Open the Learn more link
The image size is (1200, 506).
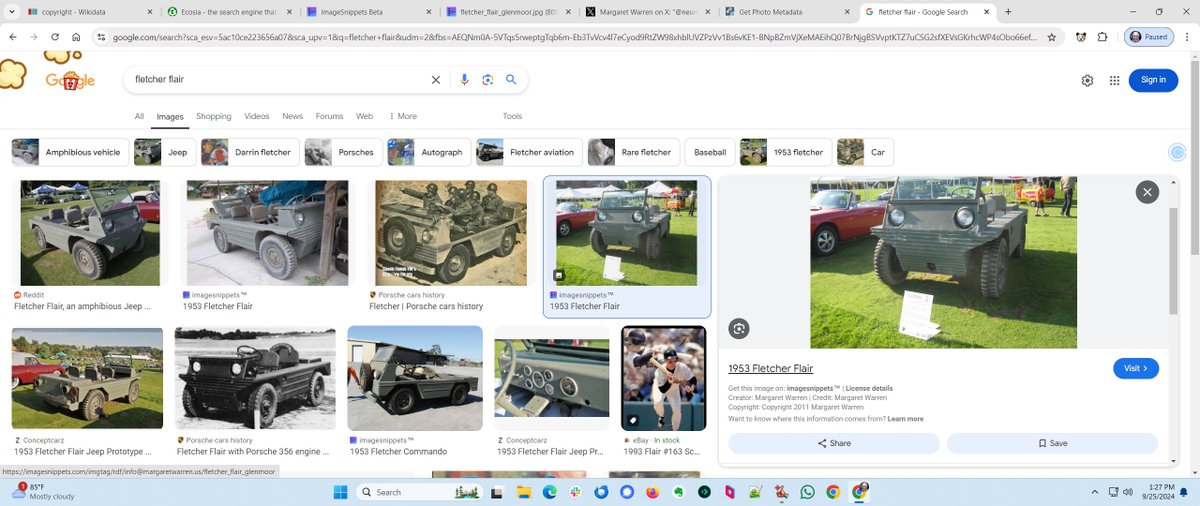tap(905, 419)
